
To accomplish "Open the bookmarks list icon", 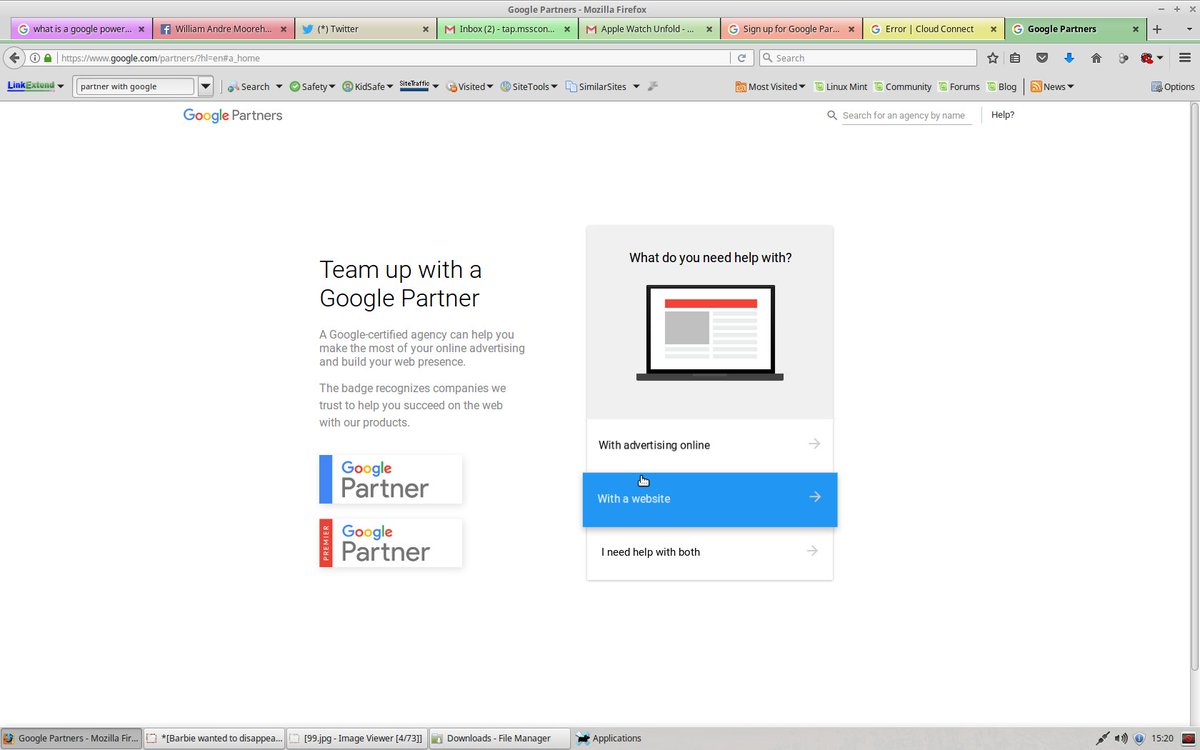I will coord(1015,58).
